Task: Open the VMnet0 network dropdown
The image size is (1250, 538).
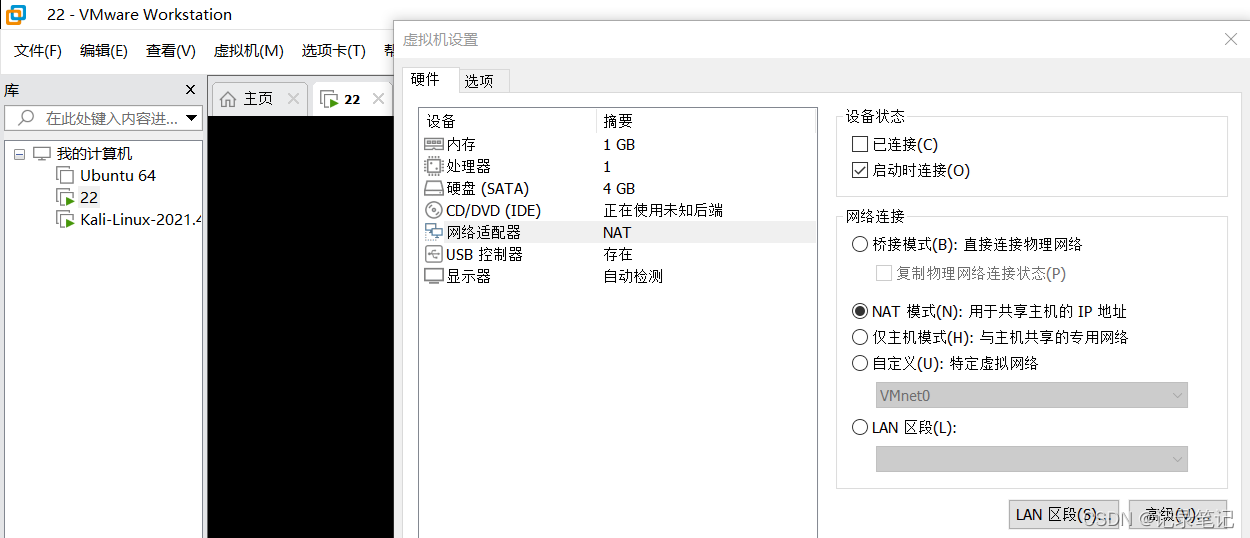Action: pos(1031,395)
